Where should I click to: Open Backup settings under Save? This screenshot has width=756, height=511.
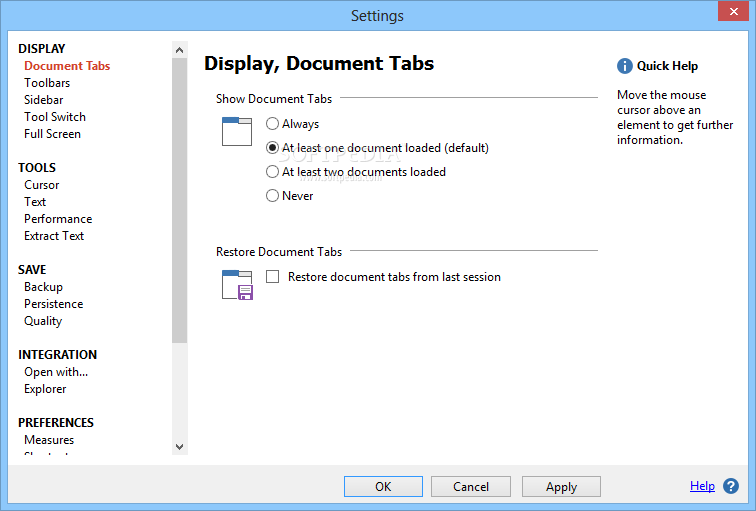(x=43, y=287)
